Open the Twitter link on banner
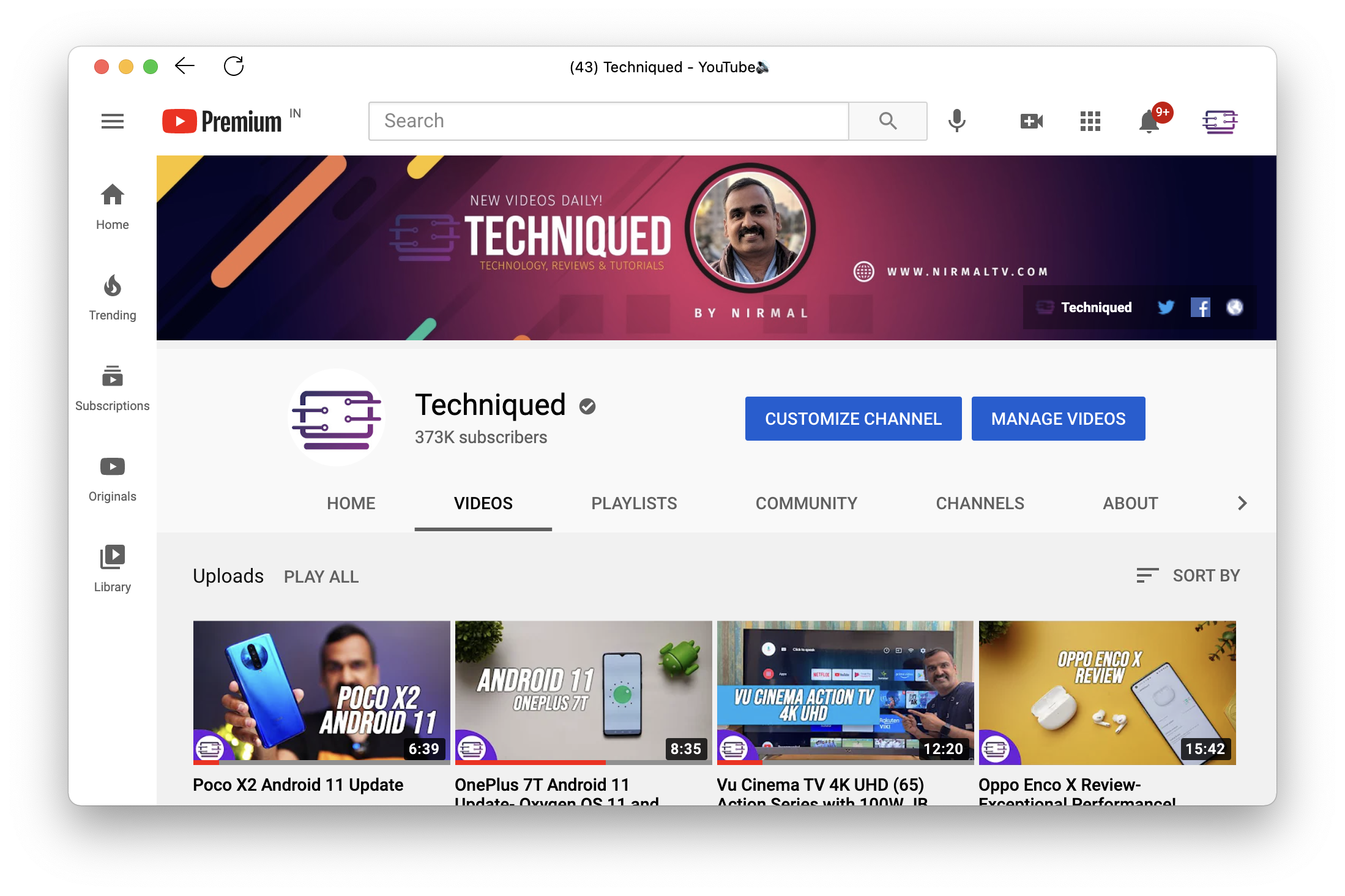 click(1166, 307)
